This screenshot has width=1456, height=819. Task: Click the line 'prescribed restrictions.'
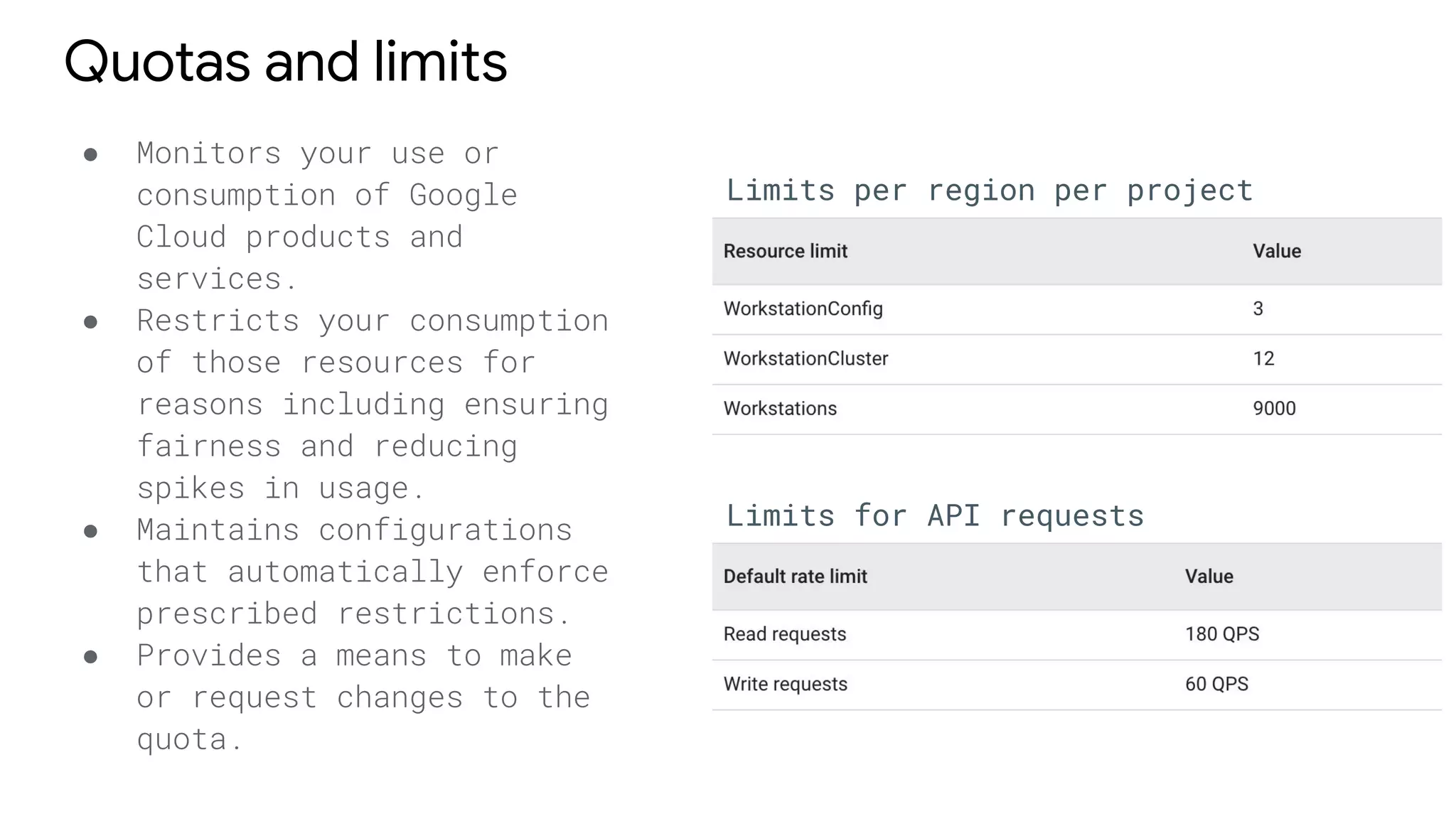point(353,614)
